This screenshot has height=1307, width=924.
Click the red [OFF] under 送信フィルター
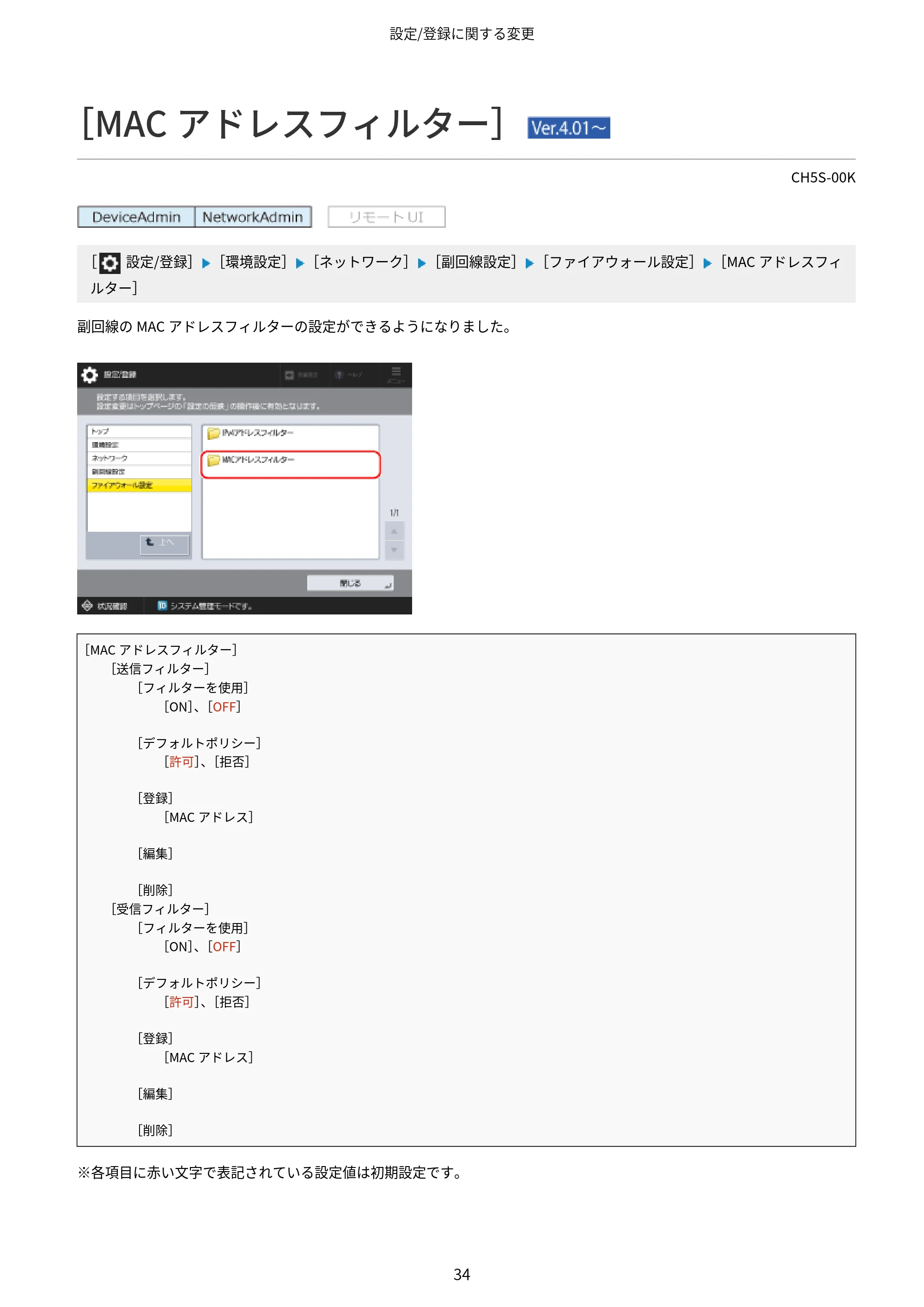click(225, 707)
